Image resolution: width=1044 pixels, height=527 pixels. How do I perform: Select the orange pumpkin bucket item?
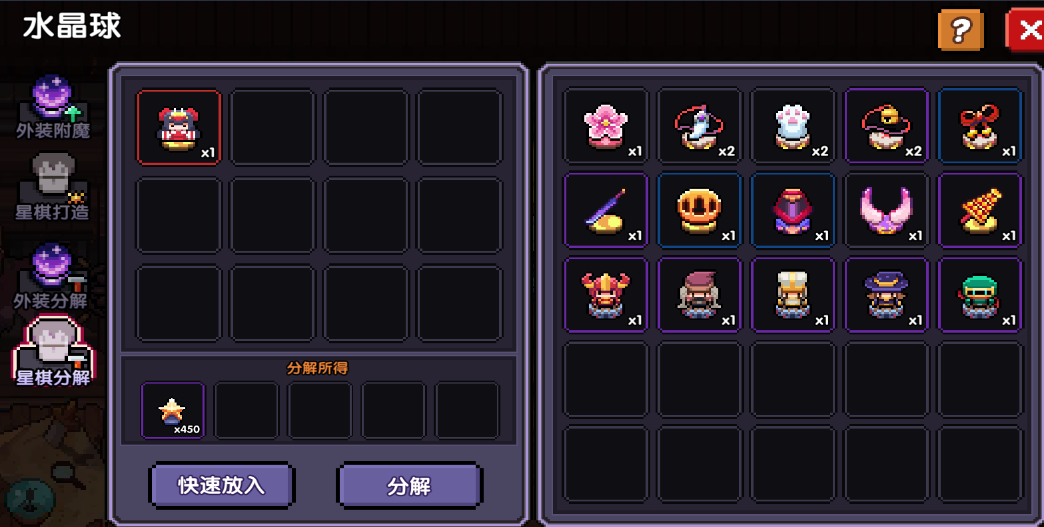click(x=699, y=210)
